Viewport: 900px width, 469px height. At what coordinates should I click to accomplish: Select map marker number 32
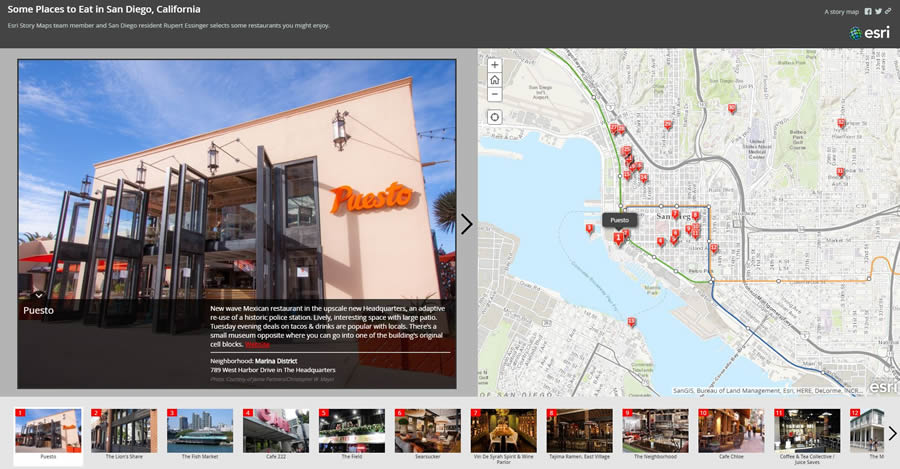tap(841, 122)
